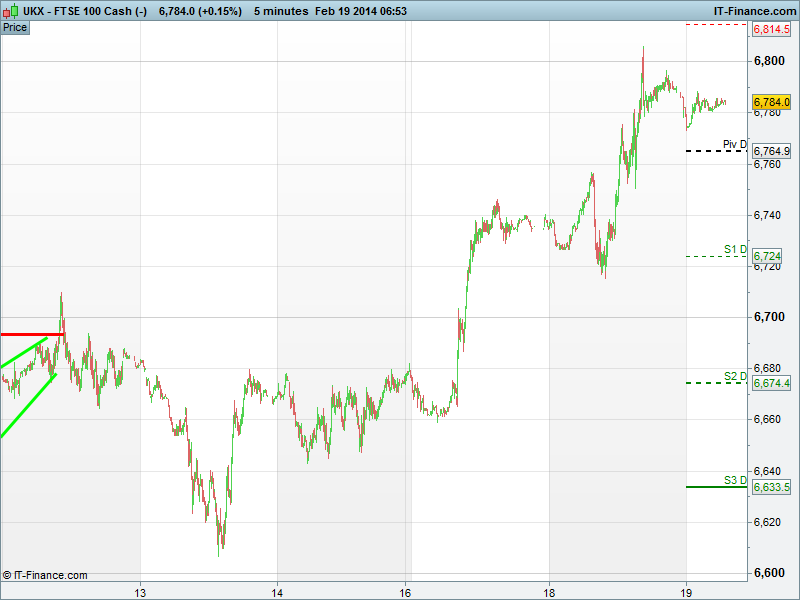This screenshot has height=600, width=800.
Task: Click the 6,700 level on price axis
Action: (x=769, y=317)
